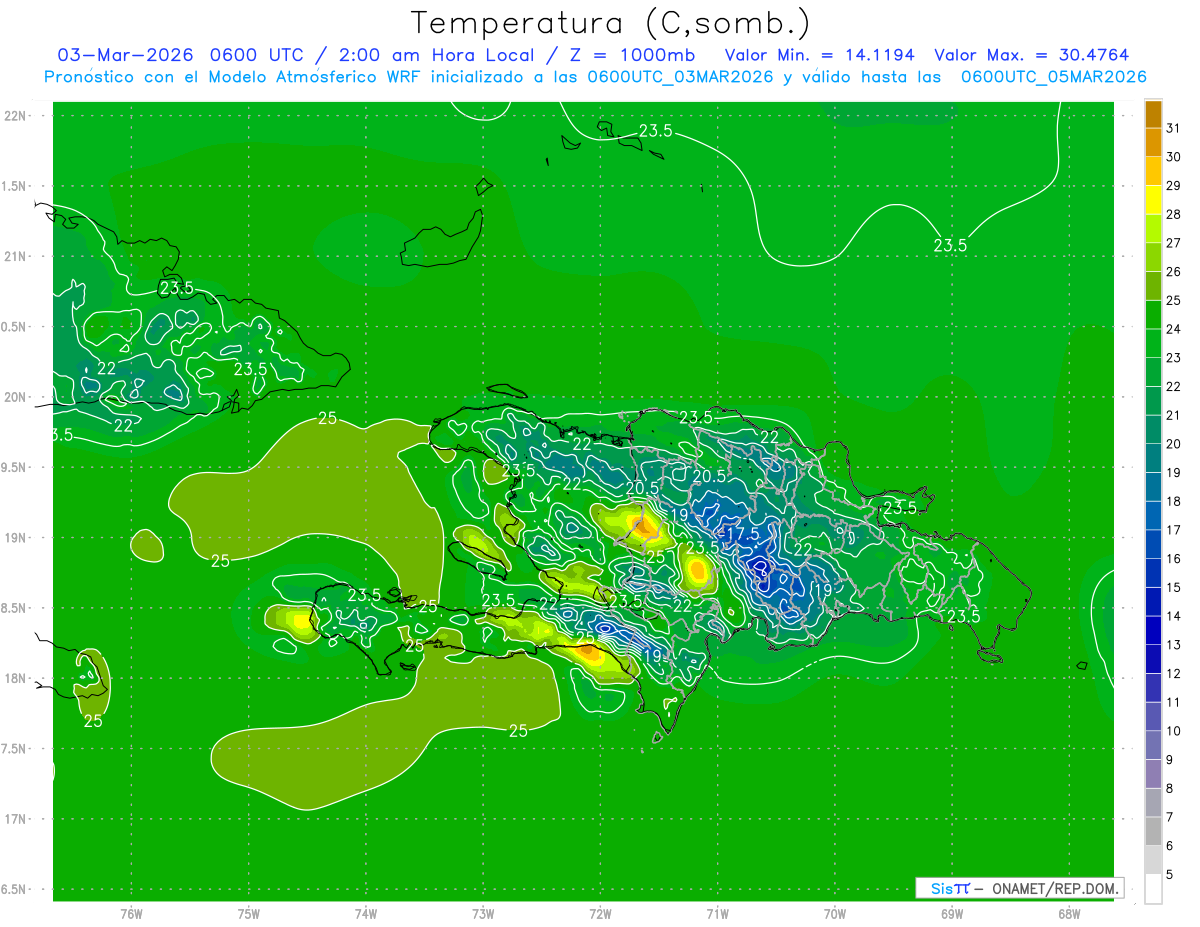The image size is (1200, 927).
Task: Click the "17.5" contour label on map
Action: (743, 535)
